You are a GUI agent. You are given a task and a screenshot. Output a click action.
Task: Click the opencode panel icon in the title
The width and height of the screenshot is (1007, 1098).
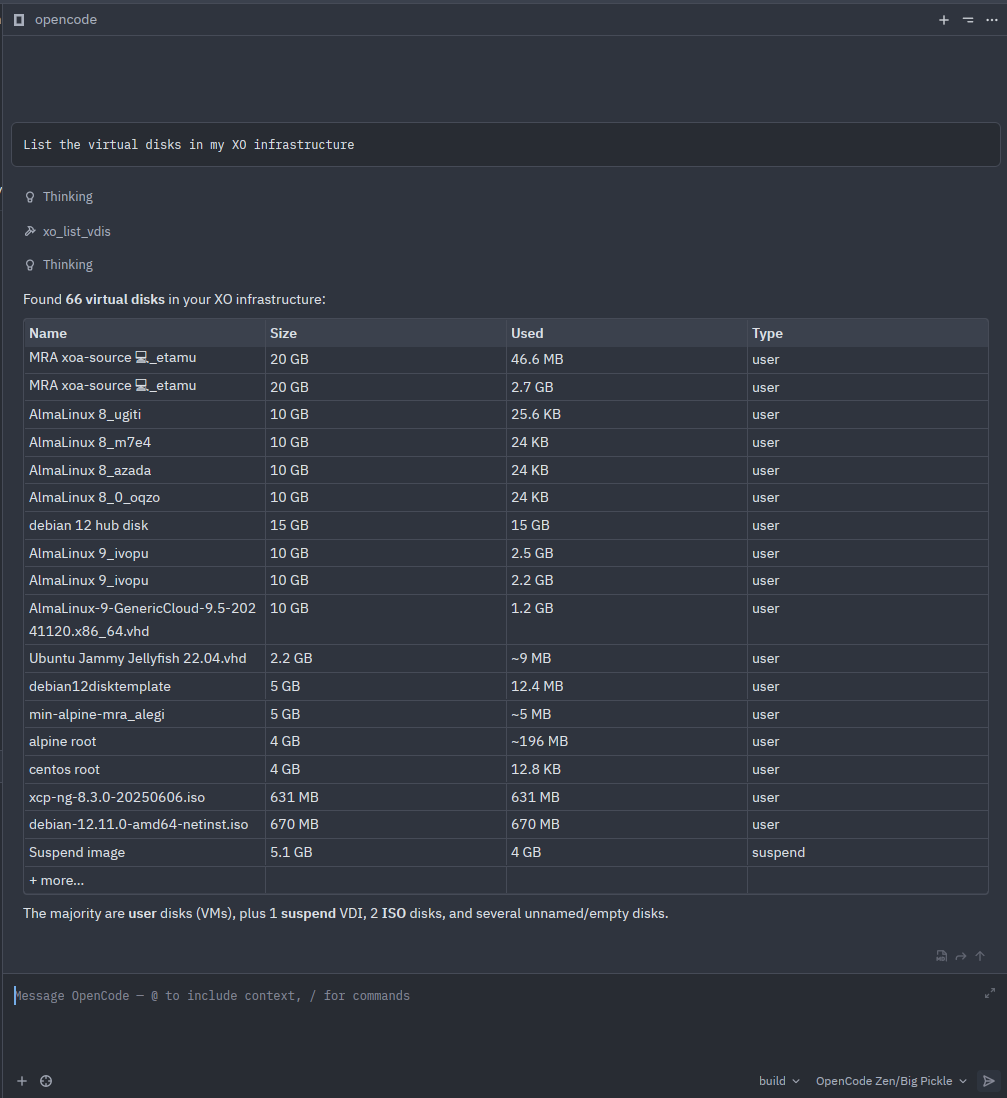pos(19,20)
